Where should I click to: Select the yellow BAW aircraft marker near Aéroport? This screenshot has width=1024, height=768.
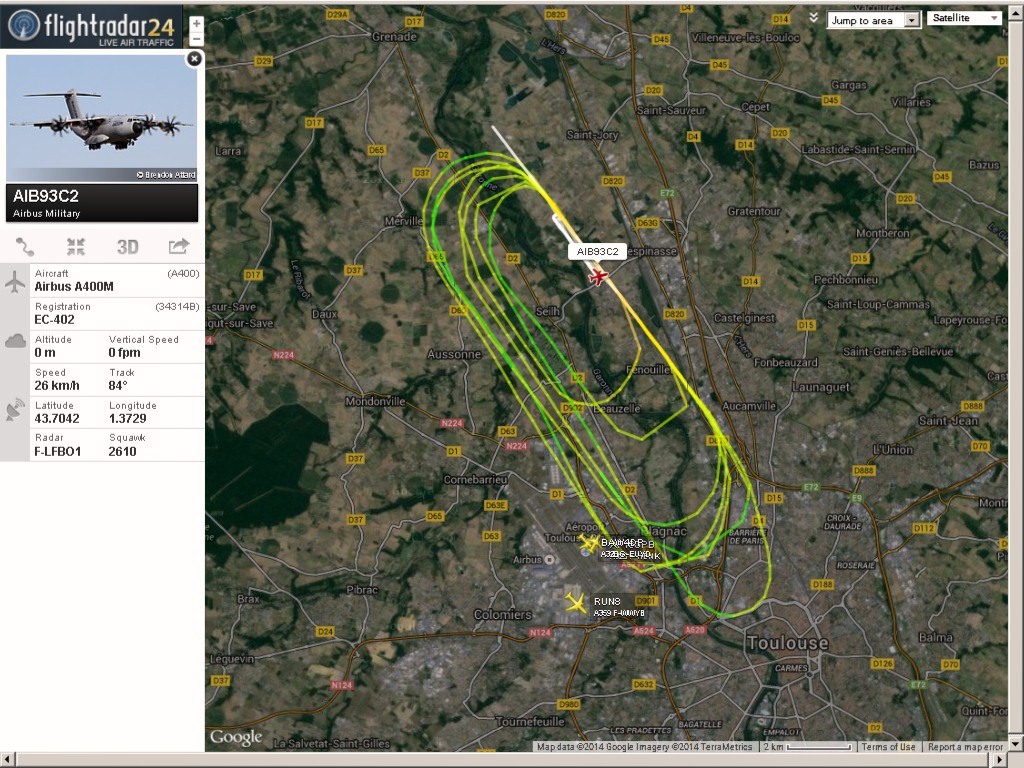click(x=588, y=542)
